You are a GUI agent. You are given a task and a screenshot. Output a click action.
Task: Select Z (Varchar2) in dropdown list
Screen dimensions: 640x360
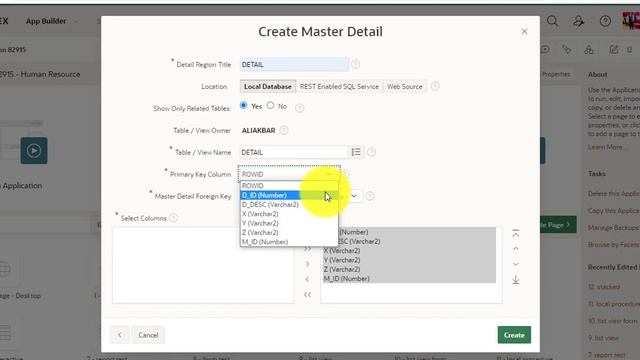tap(289, 233)
